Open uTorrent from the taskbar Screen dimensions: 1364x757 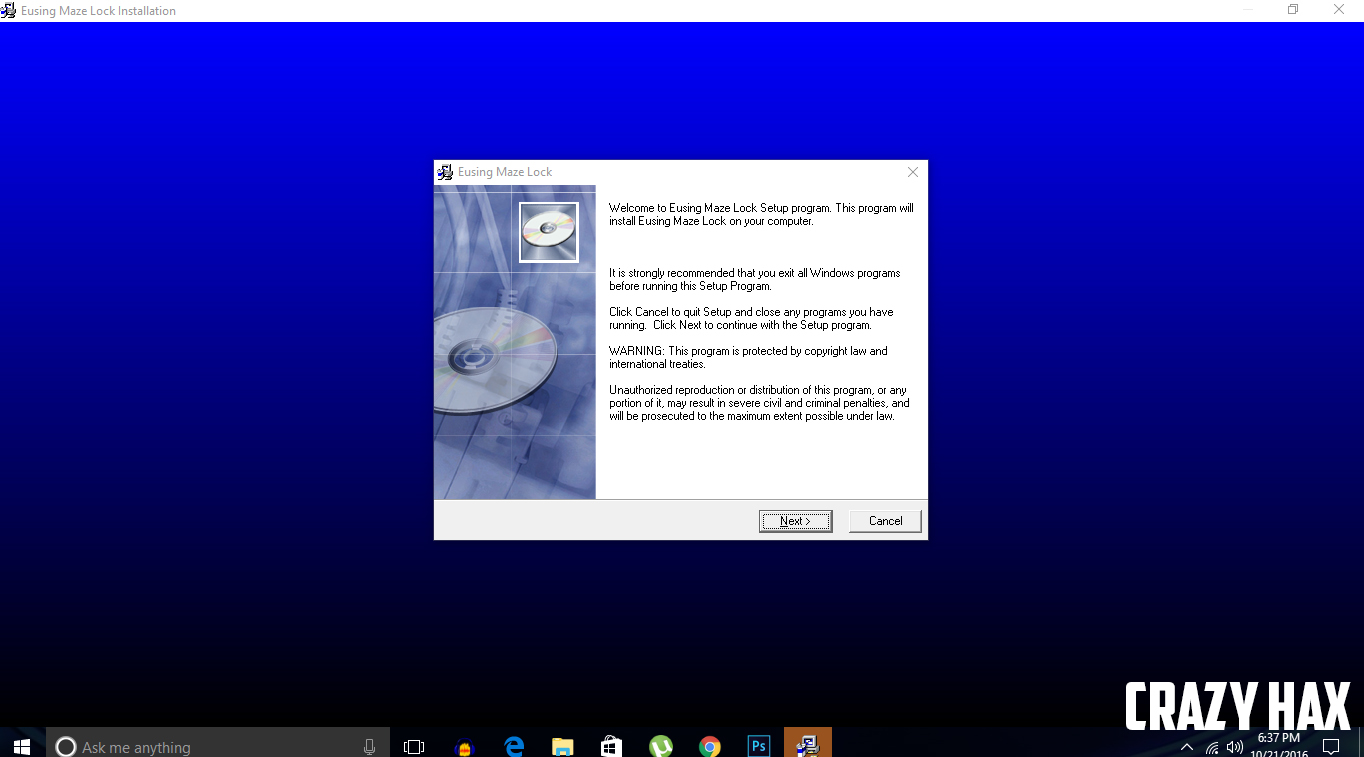click(660, 746)
